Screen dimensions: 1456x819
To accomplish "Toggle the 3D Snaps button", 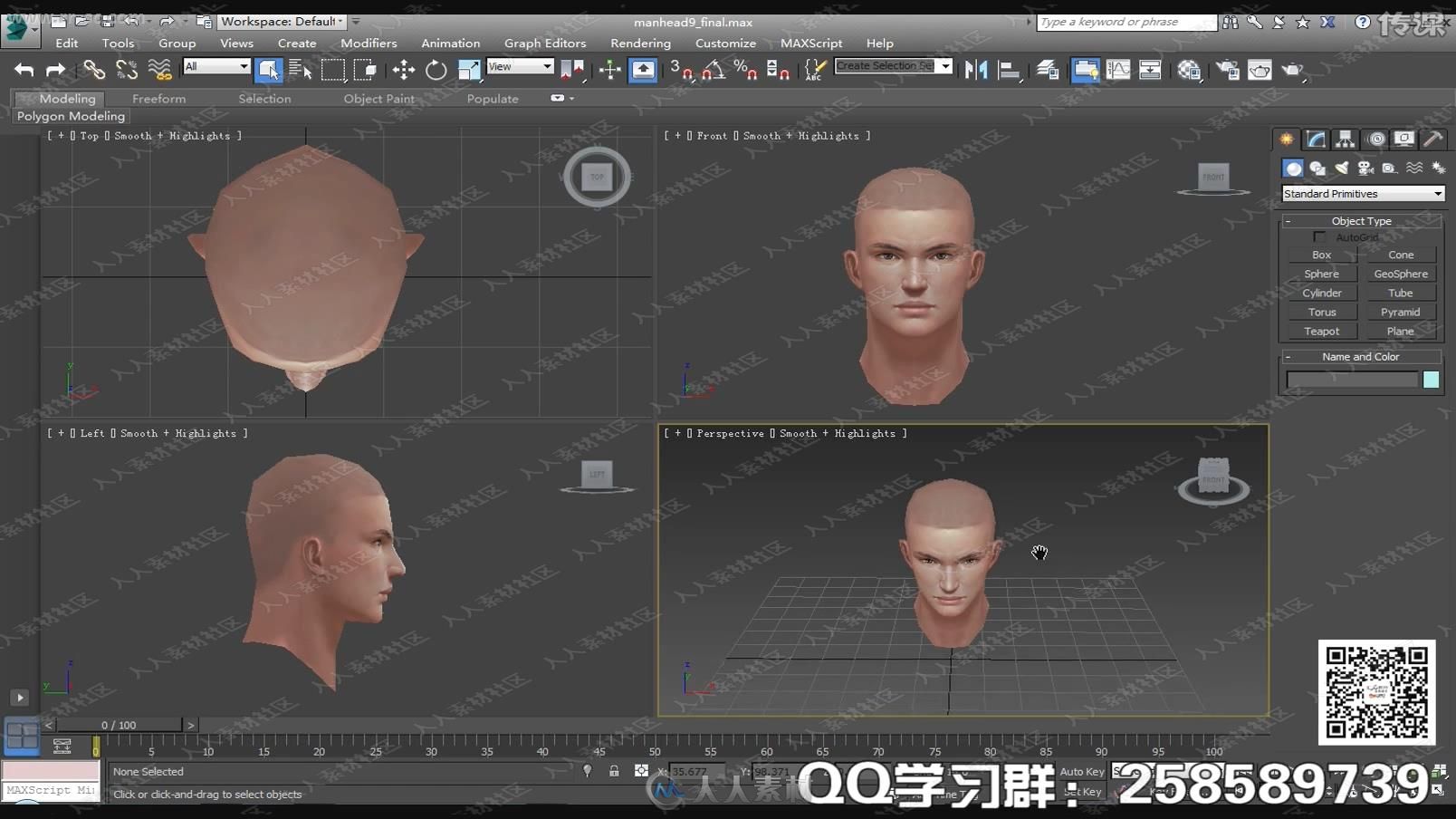I will coord(681,70).
